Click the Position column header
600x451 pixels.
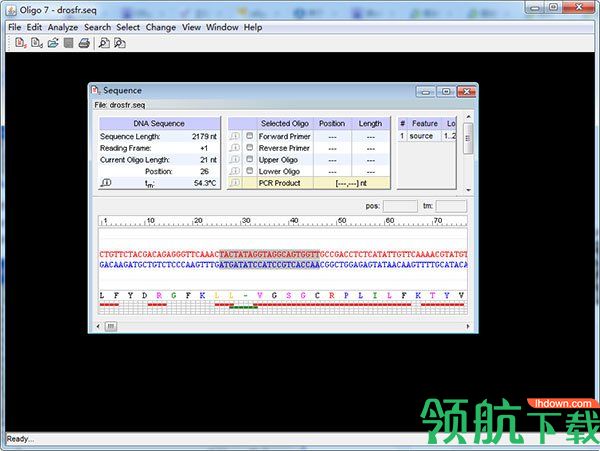click(x=332, y=124)
